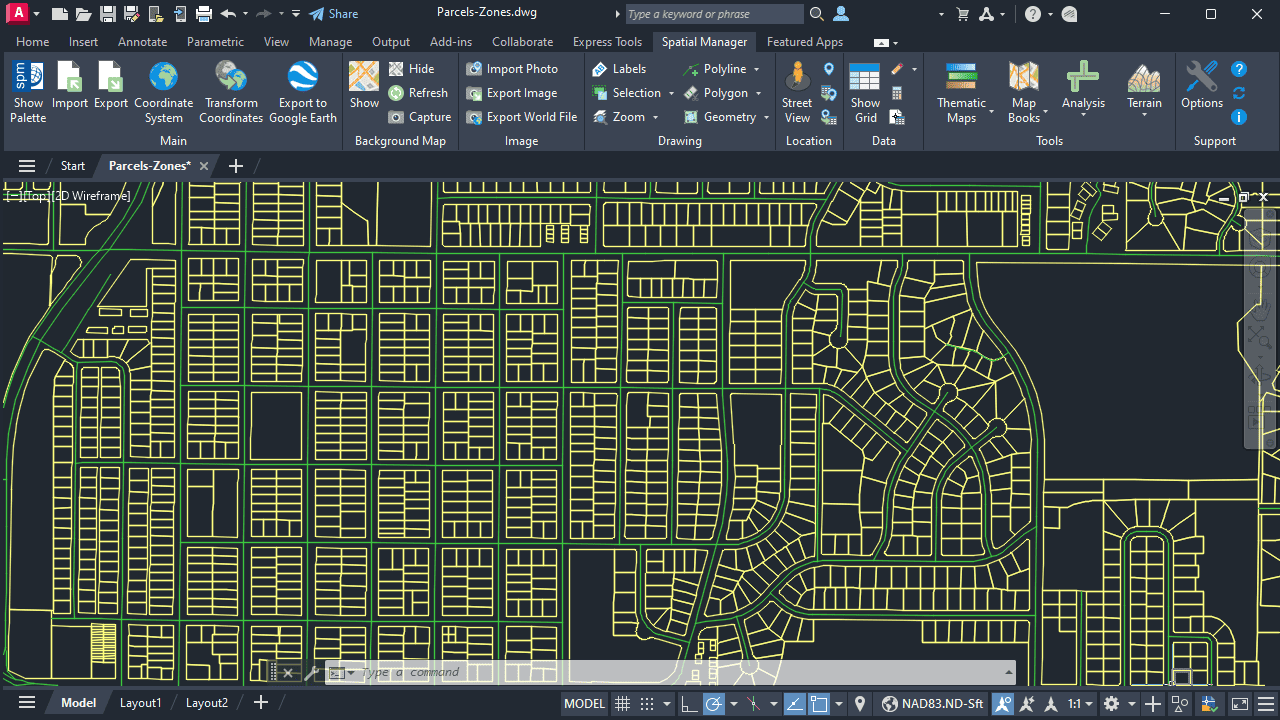Click the Refresh background map button
1280x720 pixels.
(418, 93)
